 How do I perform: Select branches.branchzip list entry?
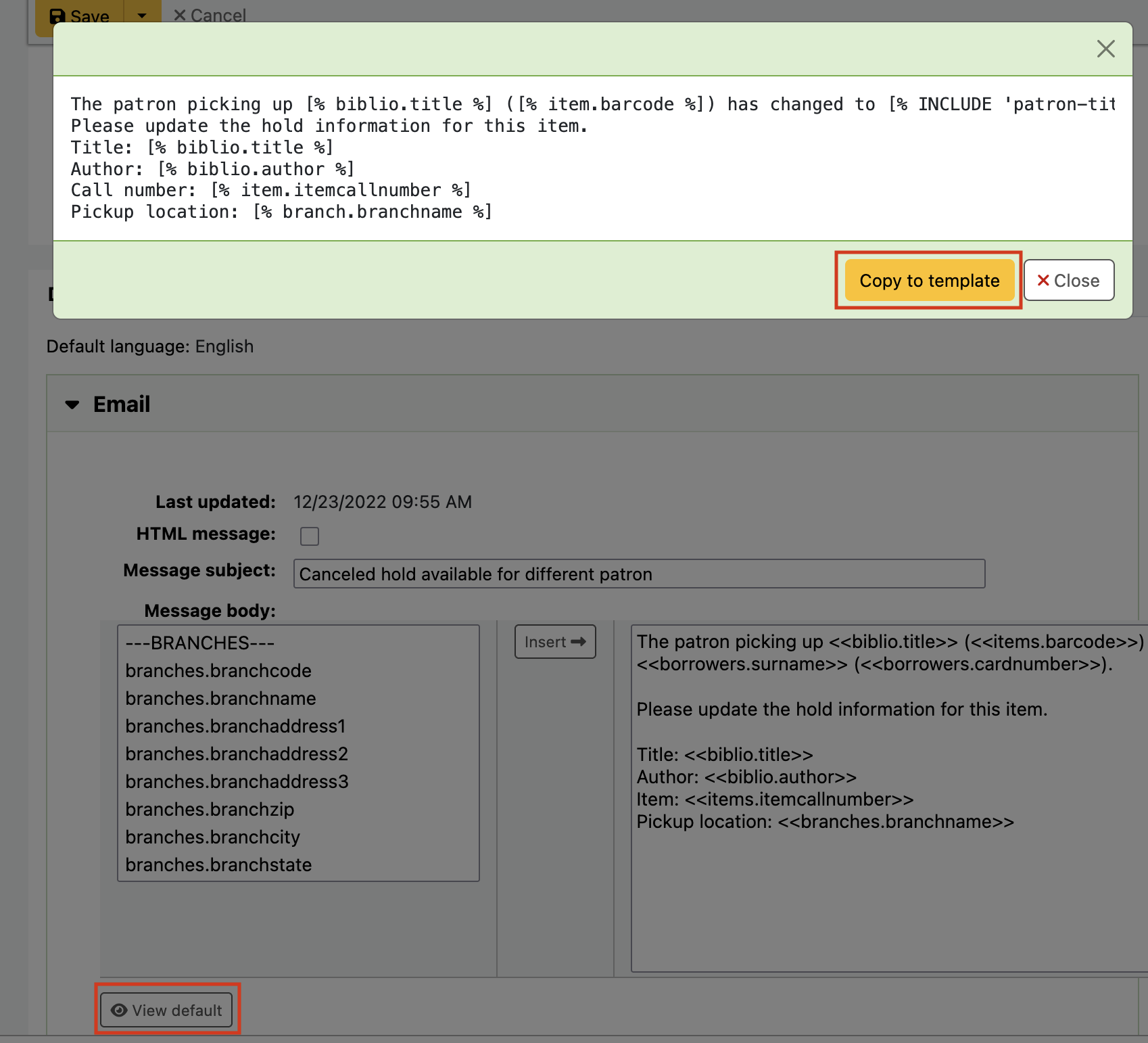(x=210, y=809)
